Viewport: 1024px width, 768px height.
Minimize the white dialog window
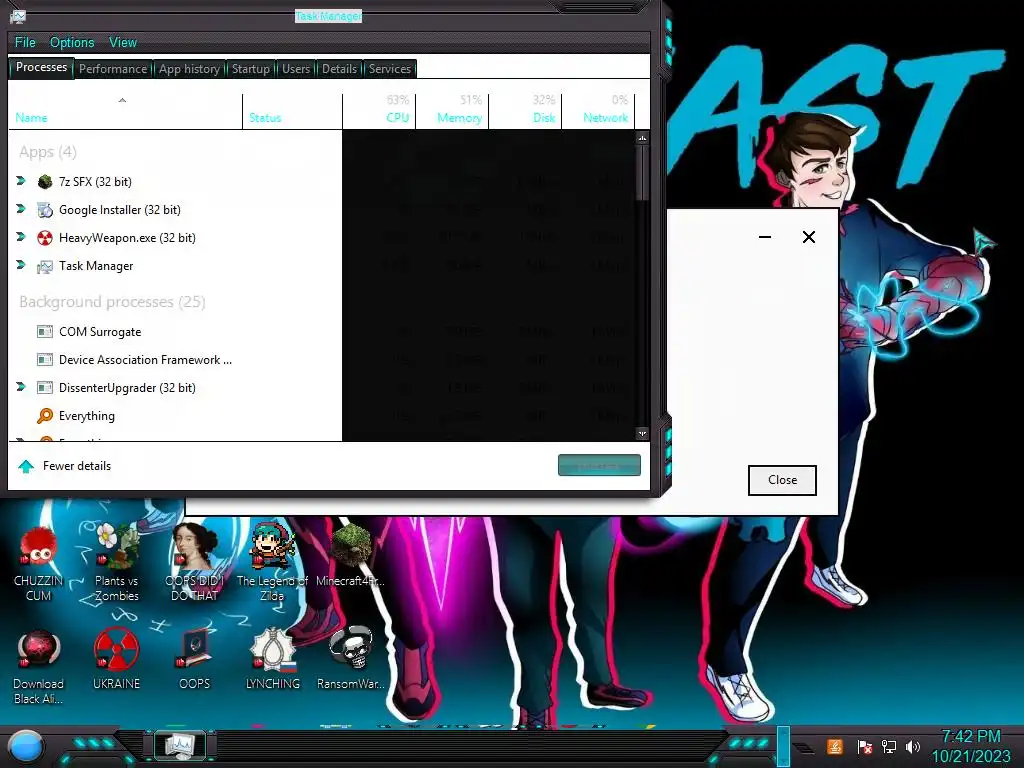point(765,237)
